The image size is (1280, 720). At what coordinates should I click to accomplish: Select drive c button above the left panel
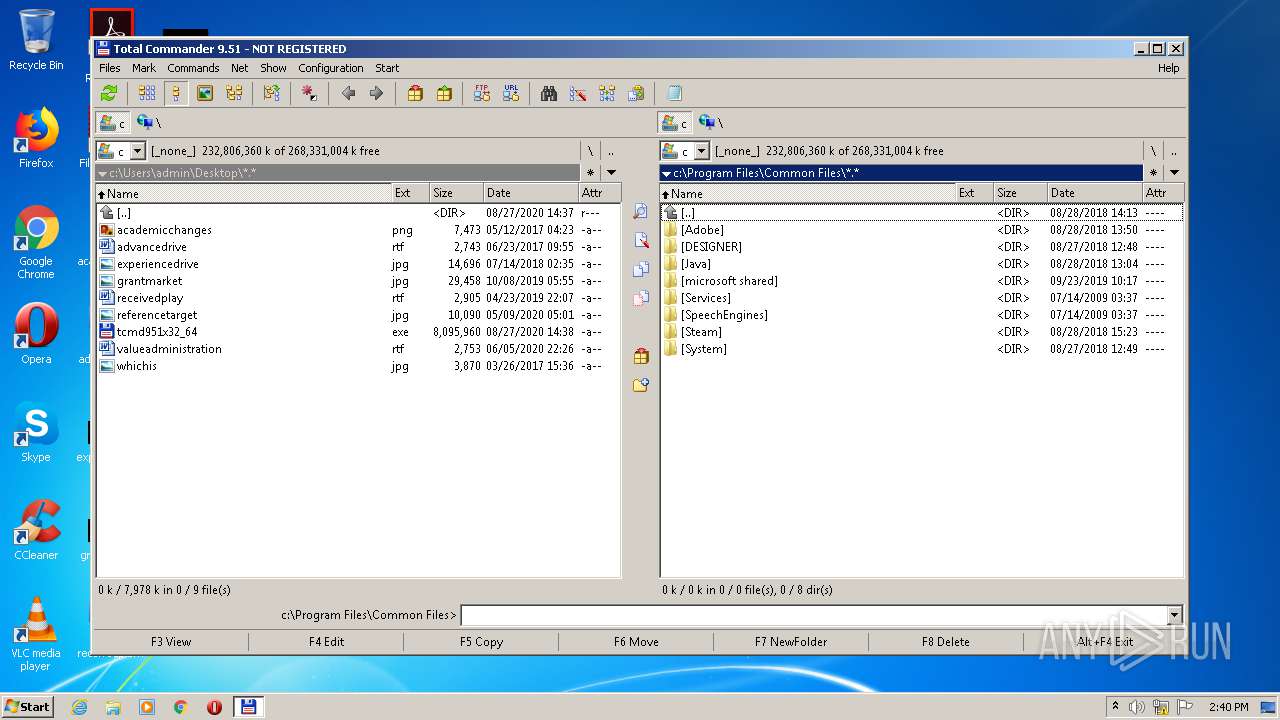(113, 122)
